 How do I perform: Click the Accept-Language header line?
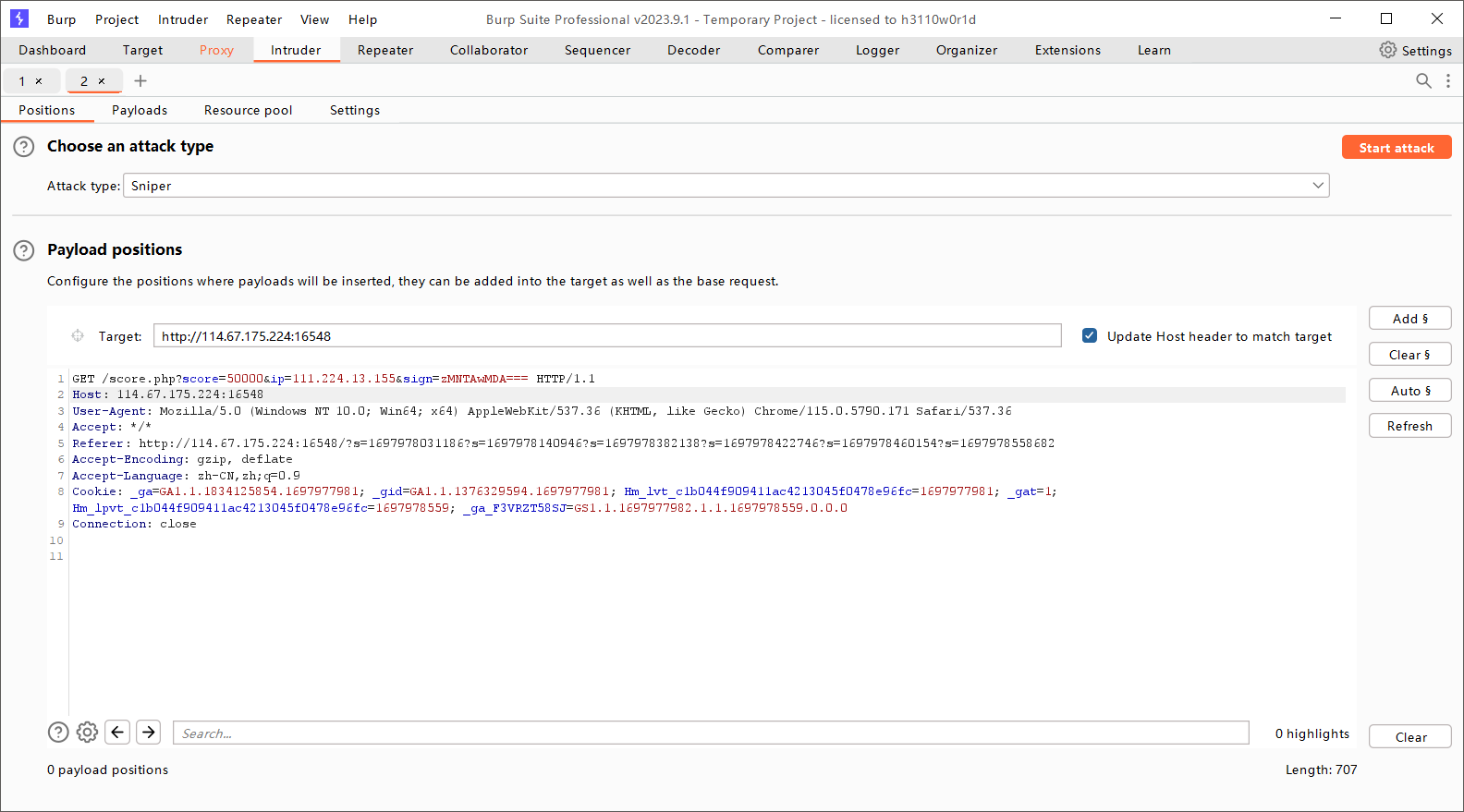click(x=186, y=476)
